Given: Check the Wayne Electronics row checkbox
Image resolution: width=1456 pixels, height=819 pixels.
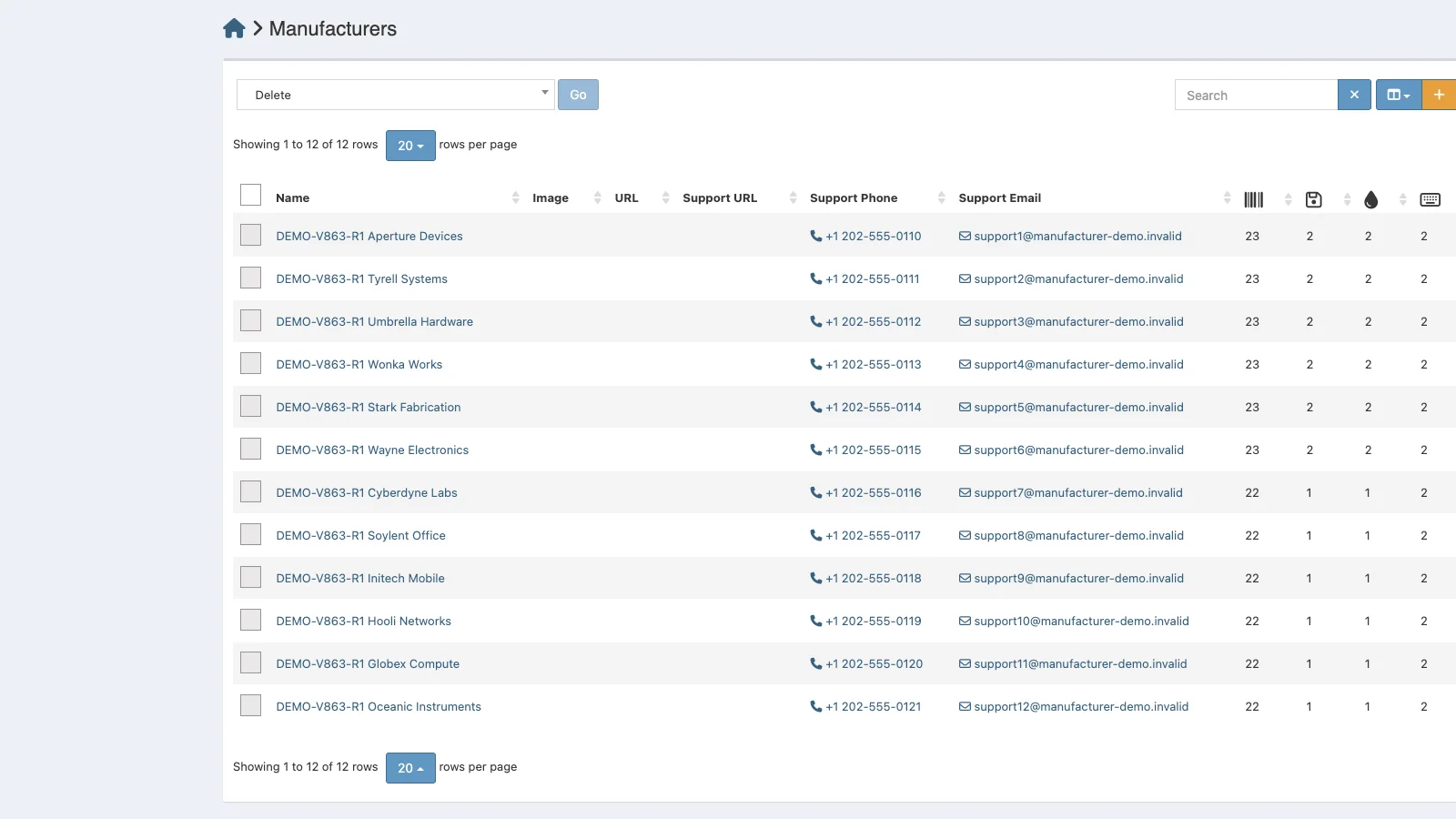Looking at the screenshot, I should coord(250,449).
